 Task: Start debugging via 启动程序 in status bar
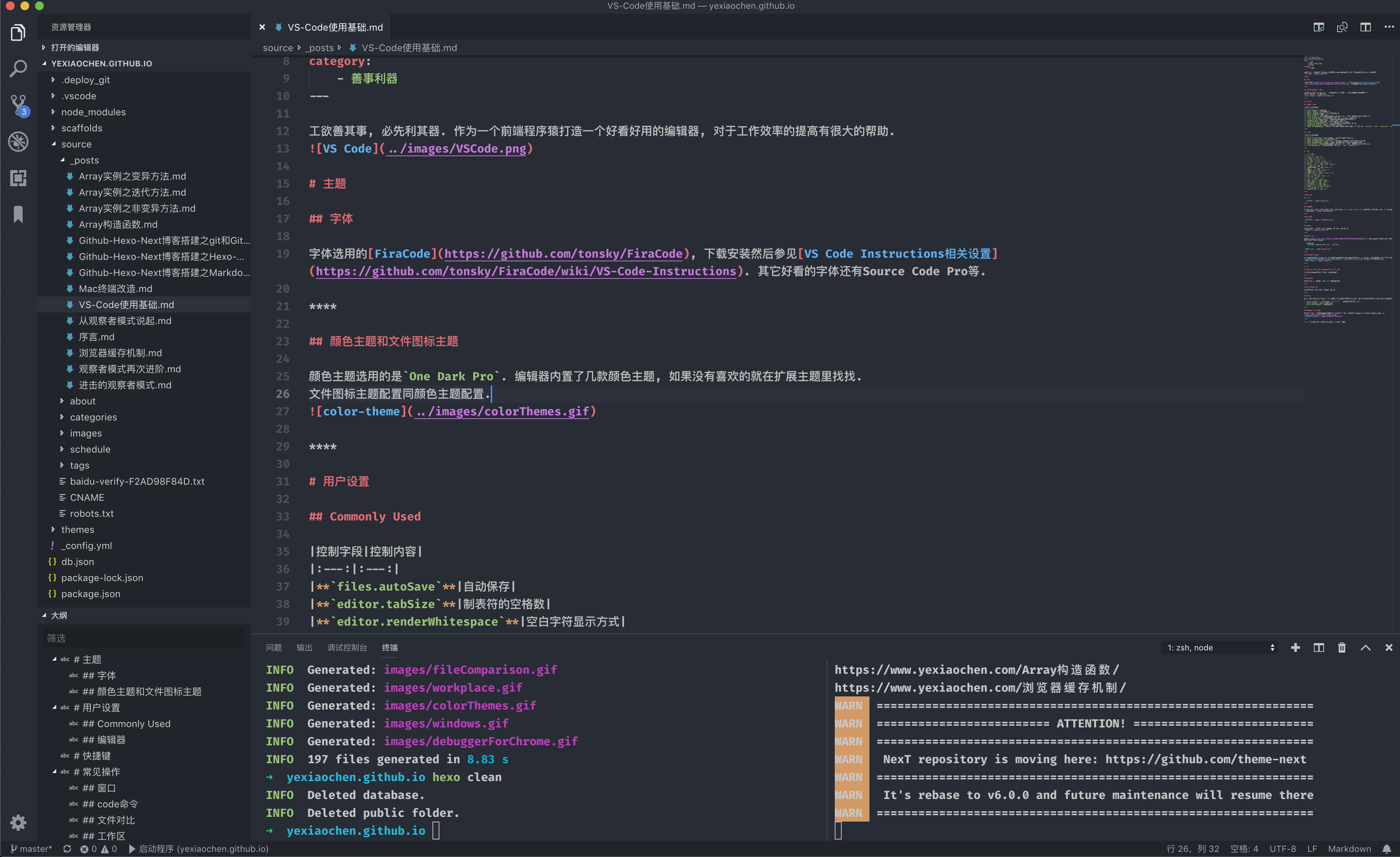tap(198, 849)
